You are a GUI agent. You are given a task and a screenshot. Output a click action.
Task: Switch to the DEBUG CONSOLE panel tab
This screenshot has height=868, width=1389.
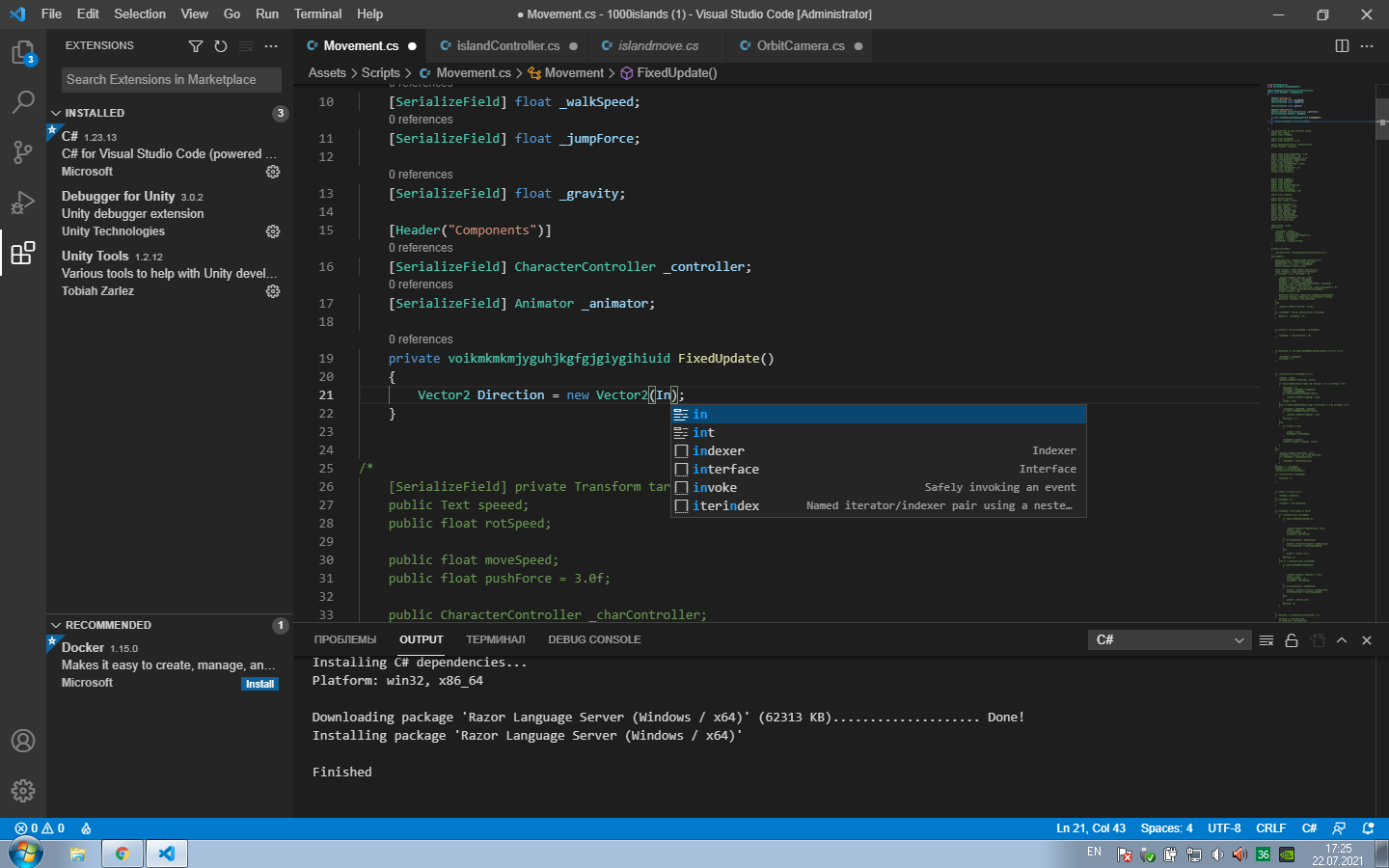[x=594, y=640]
